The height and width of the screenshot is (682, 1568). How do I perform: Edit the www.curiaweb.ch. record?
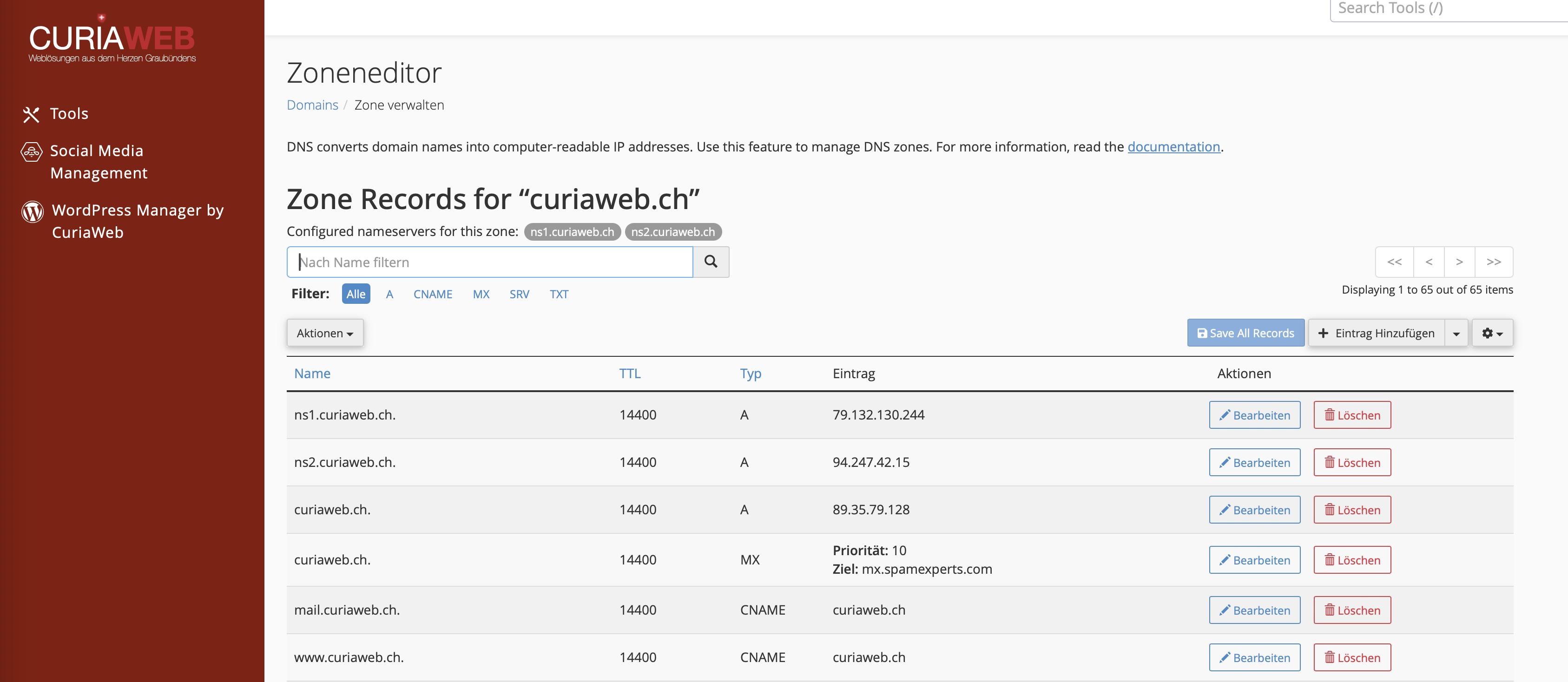click(1254, 658)
